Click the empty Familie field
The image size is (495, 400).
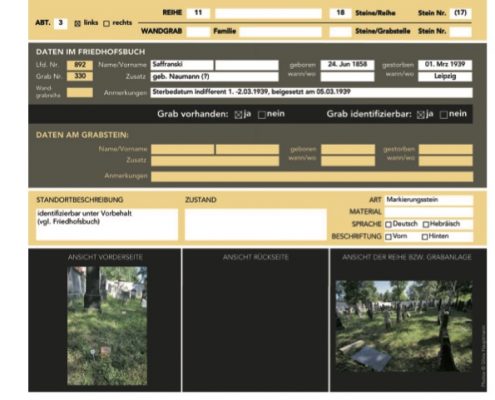click(280, 32)
